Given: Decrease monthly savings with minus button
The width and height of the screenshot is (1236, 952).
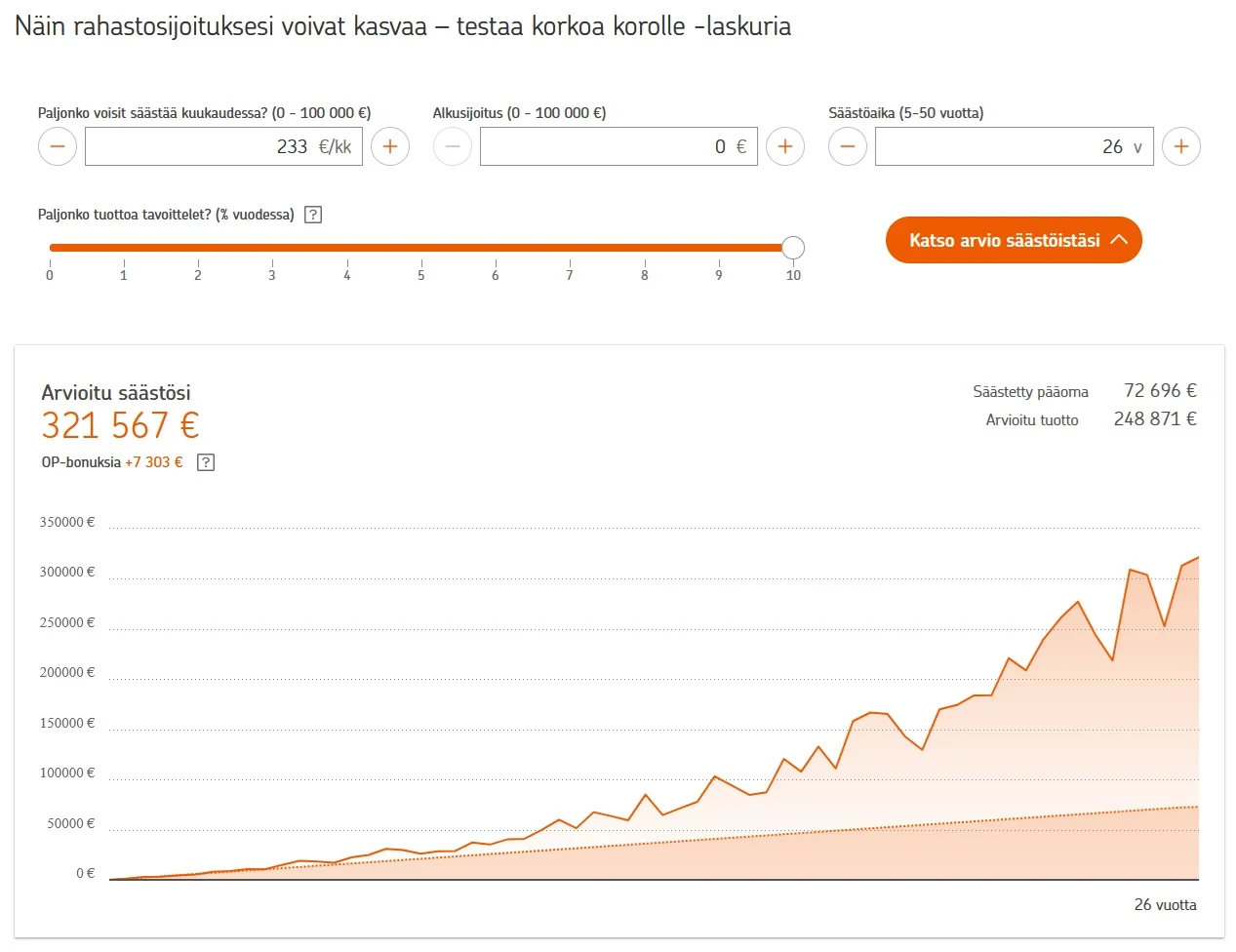Looking at the screenshot, I should (x=58, y=146).
